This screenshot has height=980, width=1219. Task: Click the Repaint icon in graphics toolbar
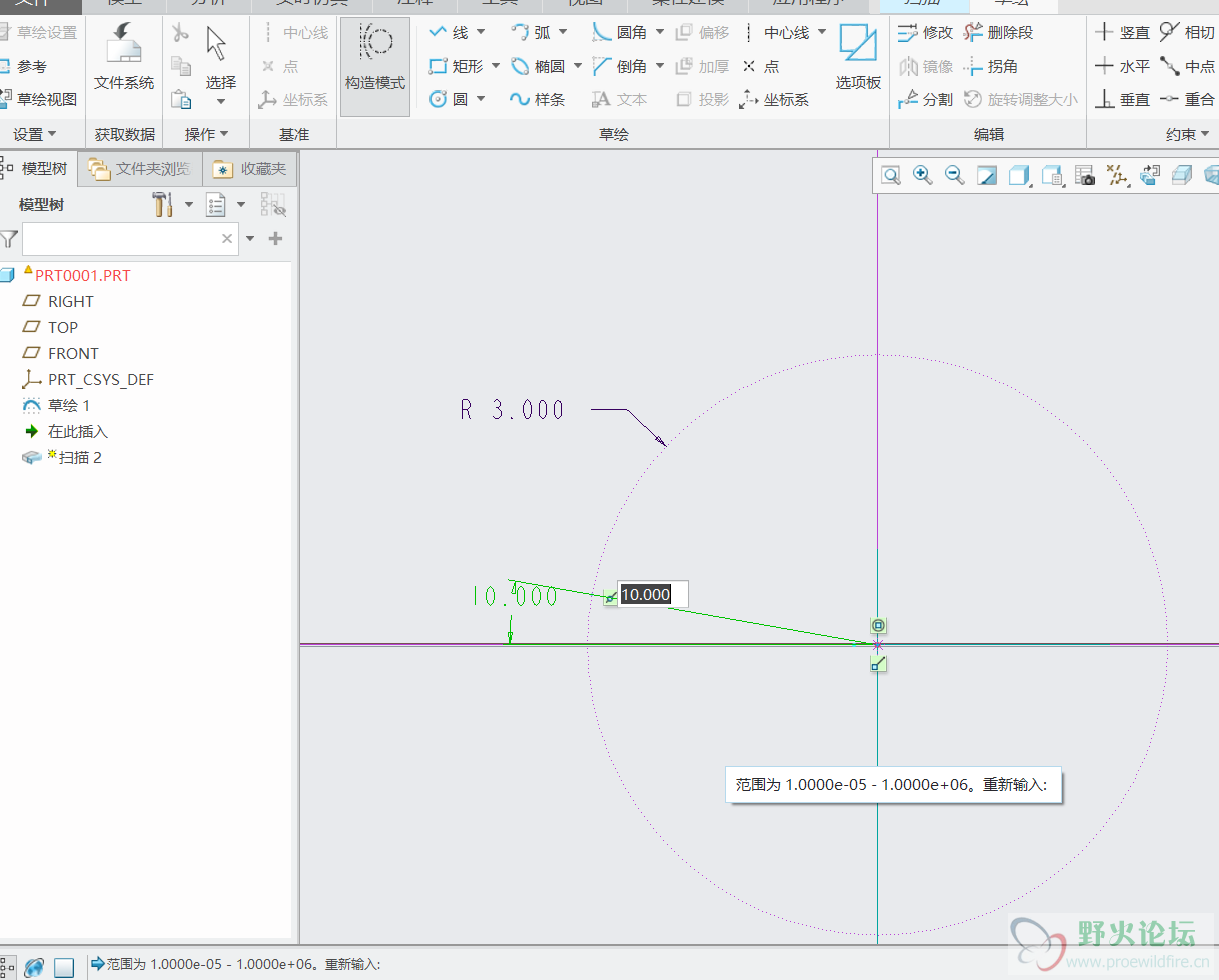pyautogui.click(x=986, y=176)
